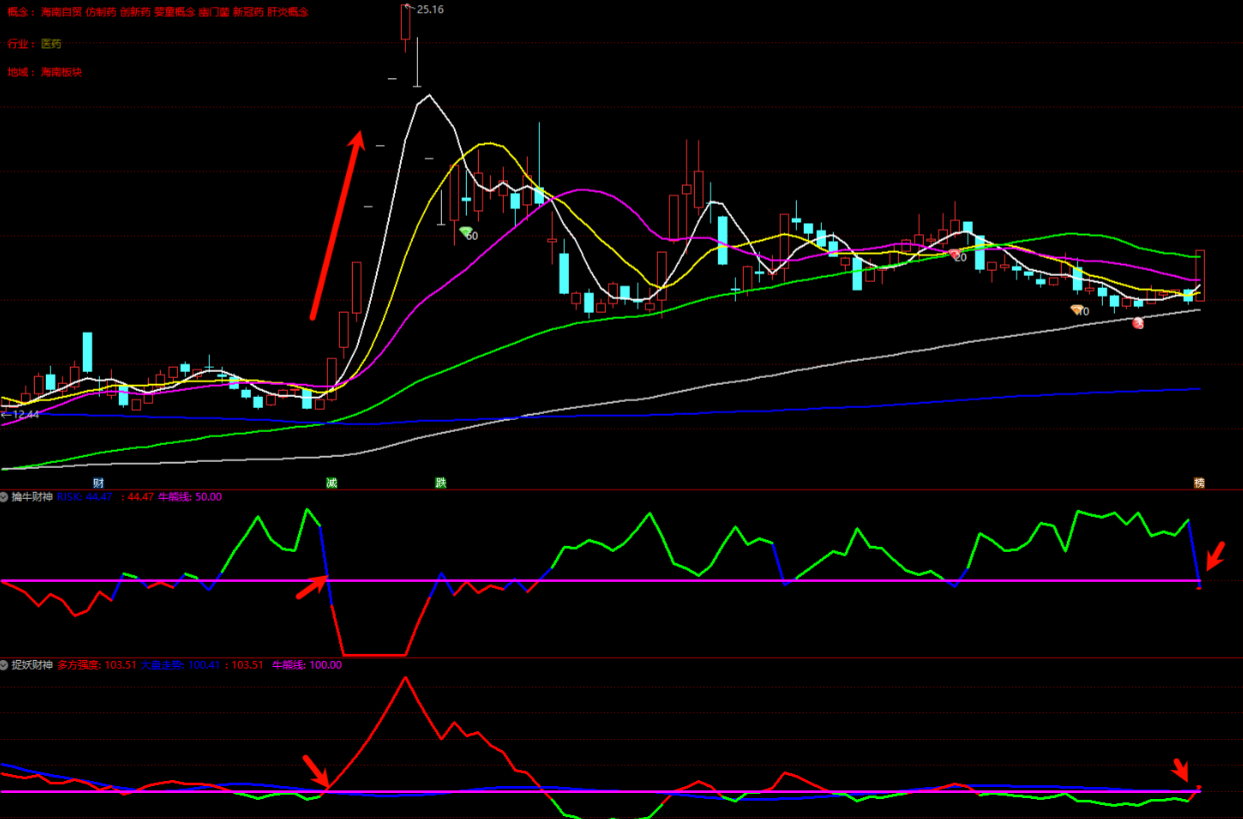Open the 婴童概念 concept link
The width and height of the screenshot is (1243, 819).
[x=174, y=12]
